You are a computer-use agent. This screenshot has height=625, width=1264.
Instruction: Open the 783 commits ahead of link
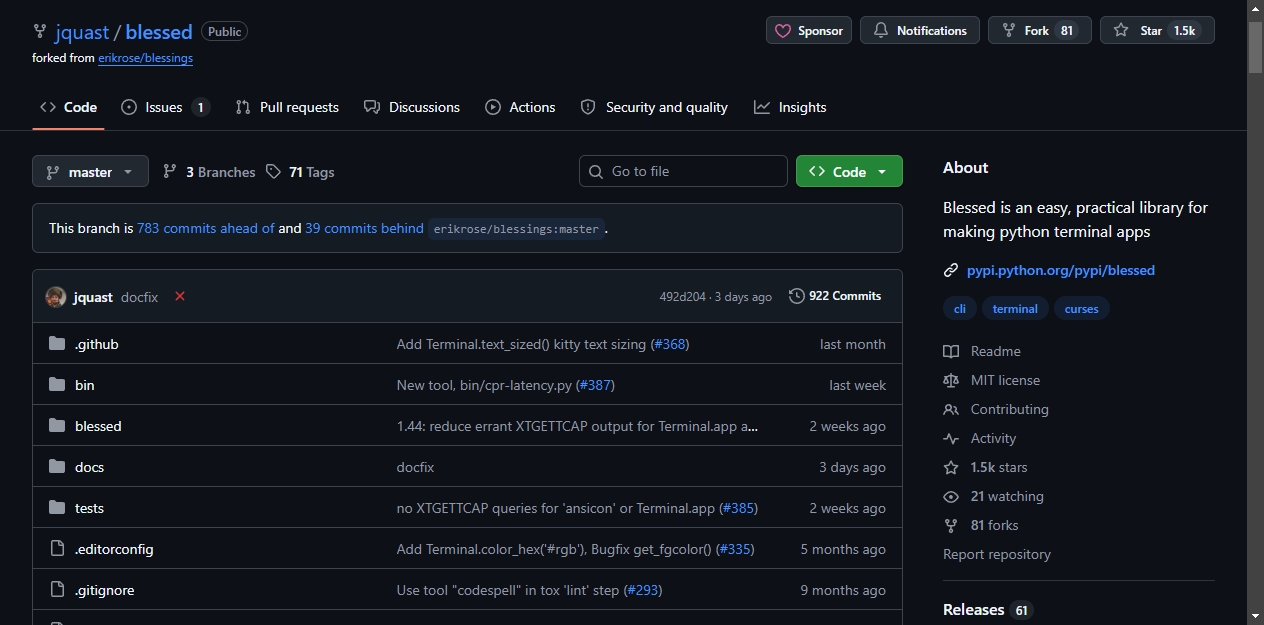tap(205, 228)
